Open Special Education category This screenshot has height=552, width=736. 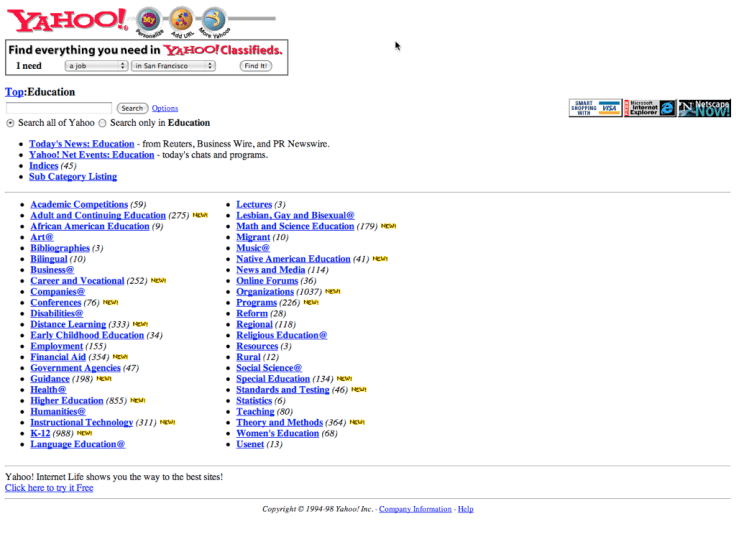pyautogui.click(x=273, y=379)
